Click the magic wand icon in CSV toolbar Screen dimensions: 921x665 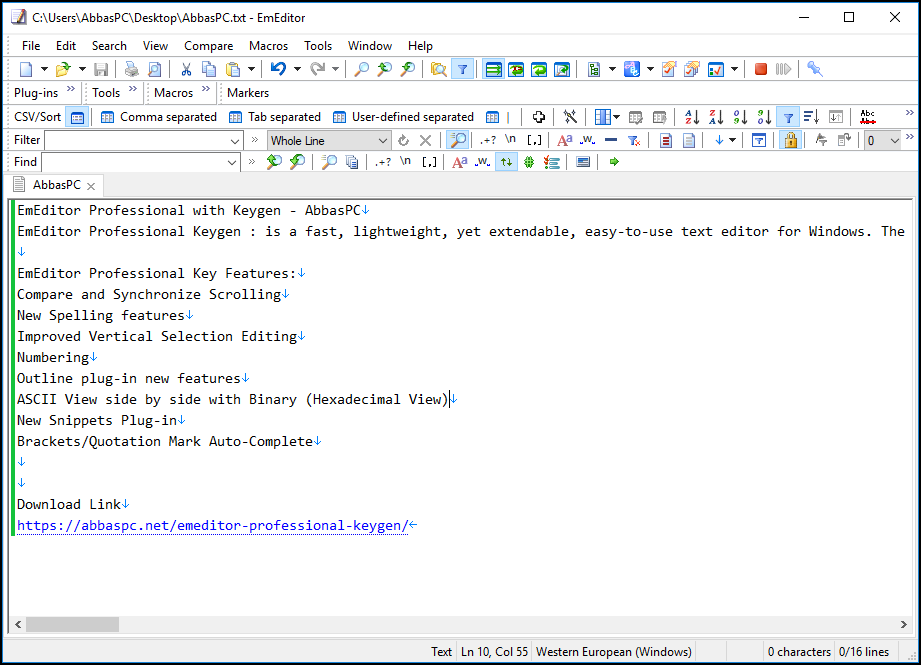coord(570,117)
